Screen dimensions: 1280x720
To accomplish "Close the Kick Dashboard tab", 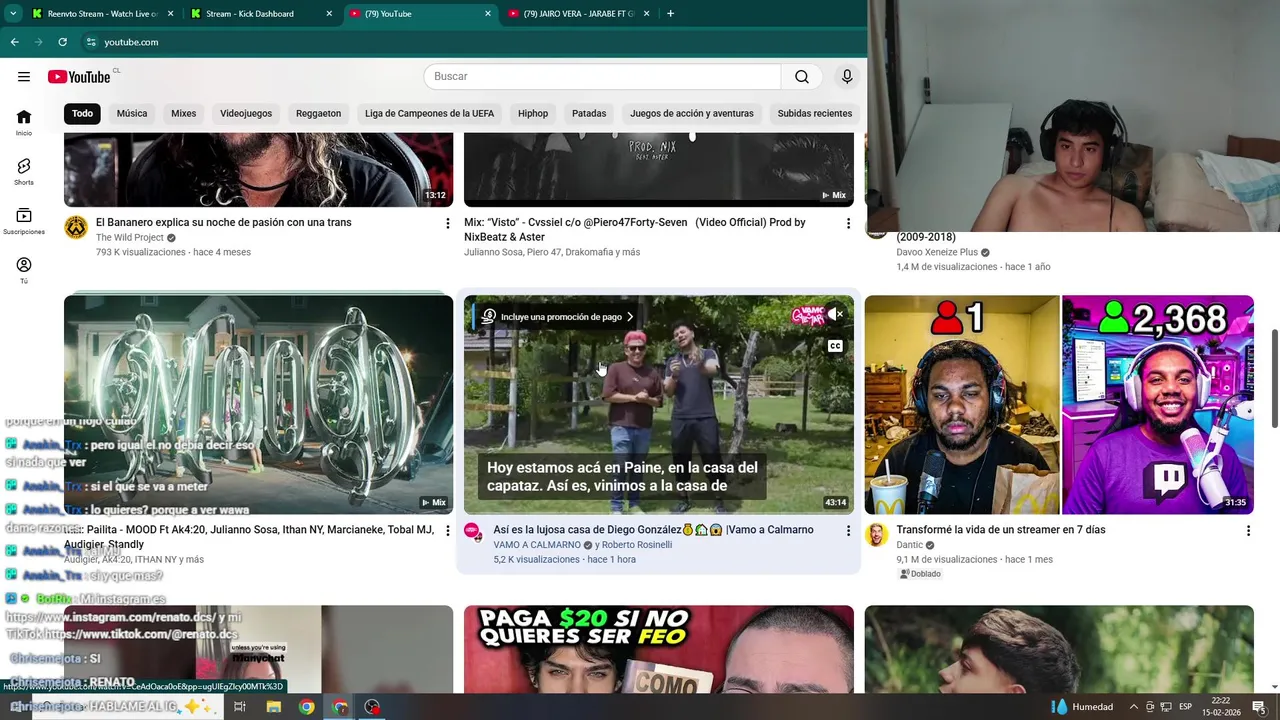I will tap(329, 14).
